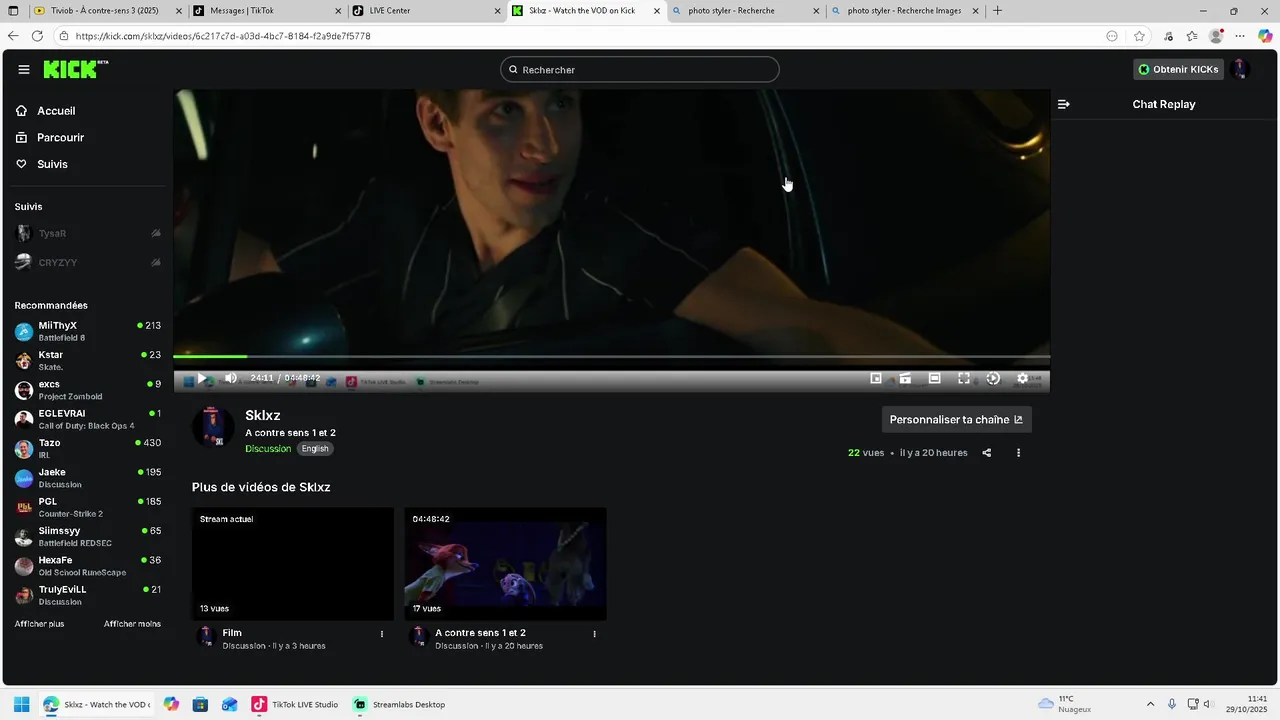Click the Tazo channel avatar

(24, 449)
